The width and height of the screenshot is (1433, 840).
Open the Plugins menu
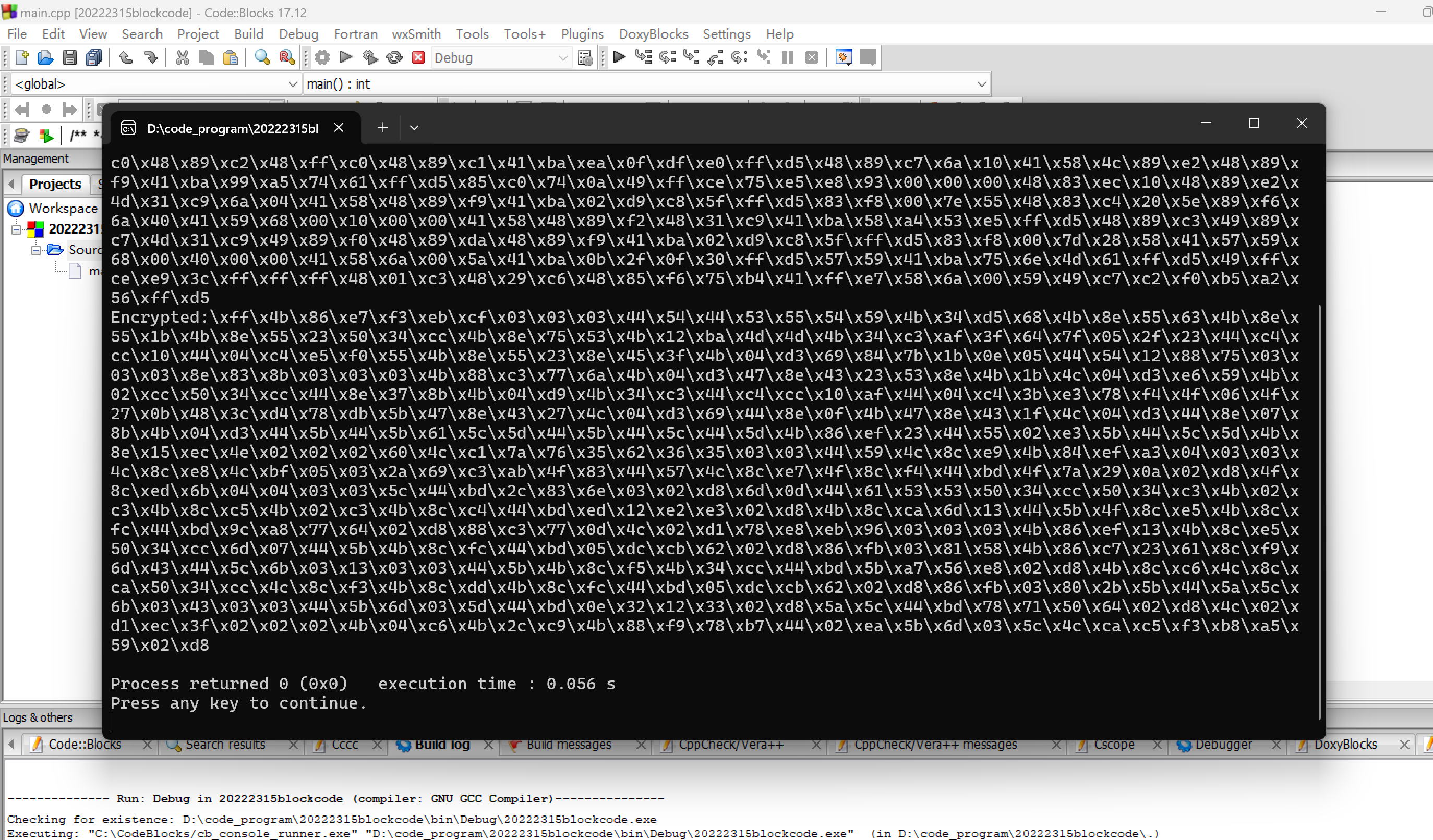[x=582, y=34]
